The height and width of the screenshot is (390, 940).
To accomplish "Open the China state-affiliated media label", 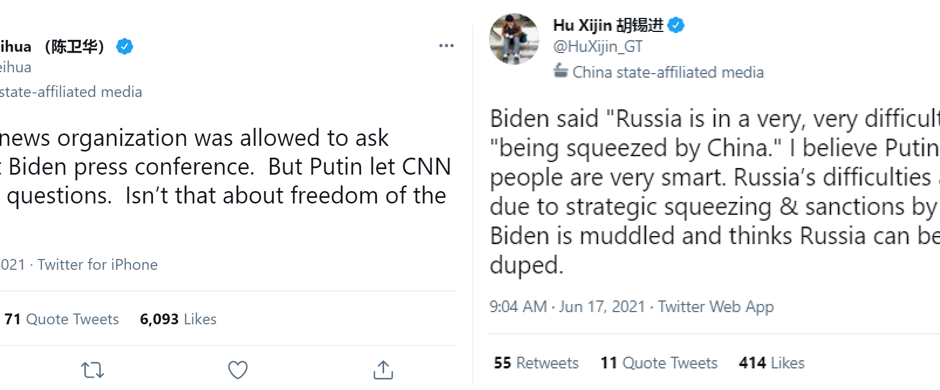I will pos(668,72).
